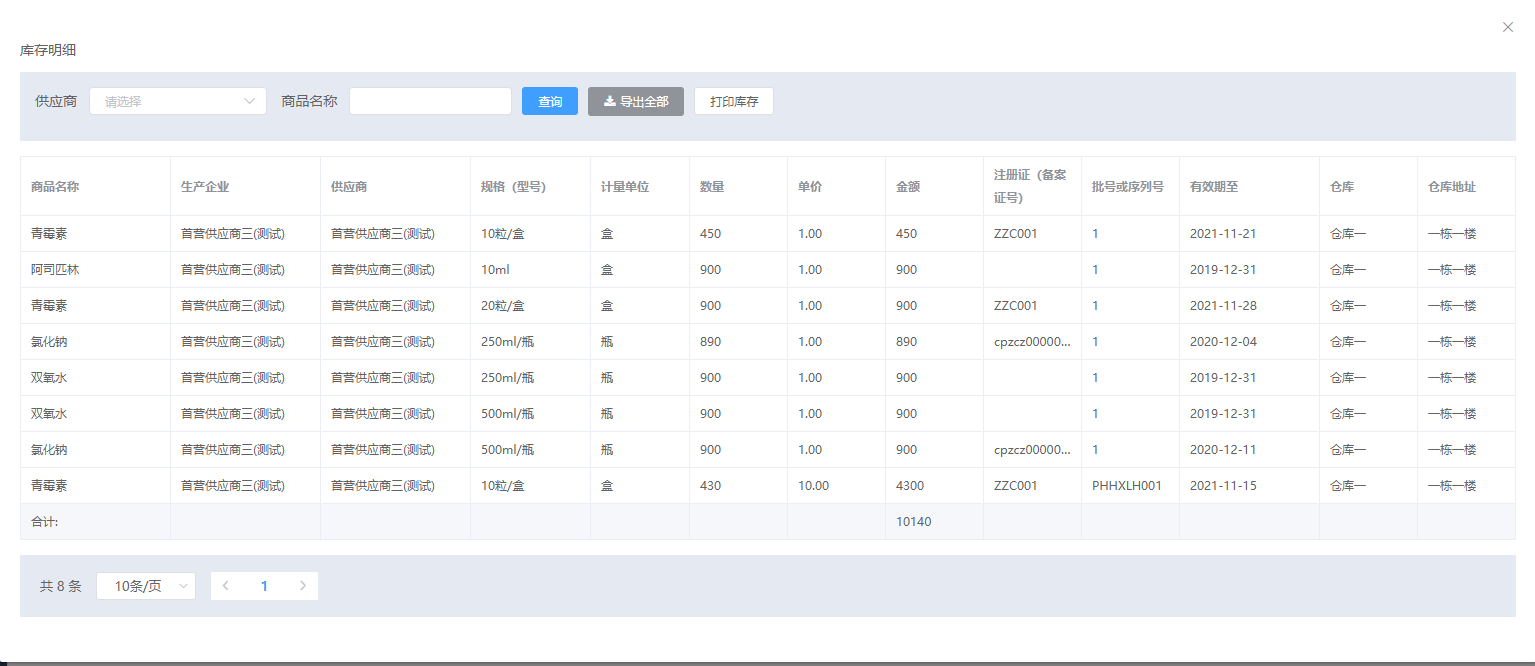Image resolution: width=1535 pixels, height=666 pixels.
Task: Click the total amount 10140 cell
Action: pyautogui.click(x=913, y=522)
